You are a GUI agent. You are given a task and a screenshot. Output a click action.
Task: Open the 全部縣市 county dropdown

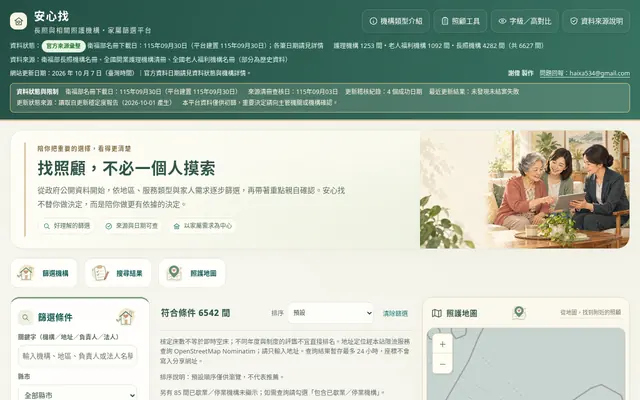click(78, 394)
